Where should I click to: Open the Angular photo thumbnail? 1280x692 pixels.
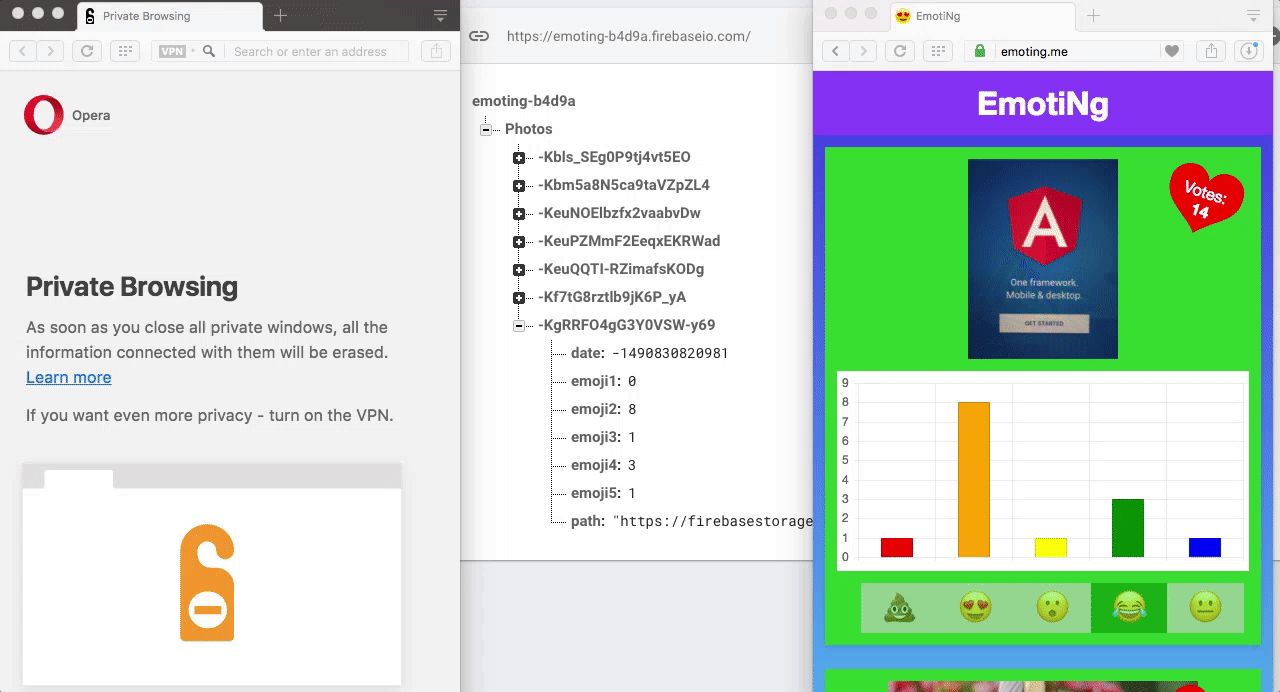pyautogui.click(x=1043, y=259)
